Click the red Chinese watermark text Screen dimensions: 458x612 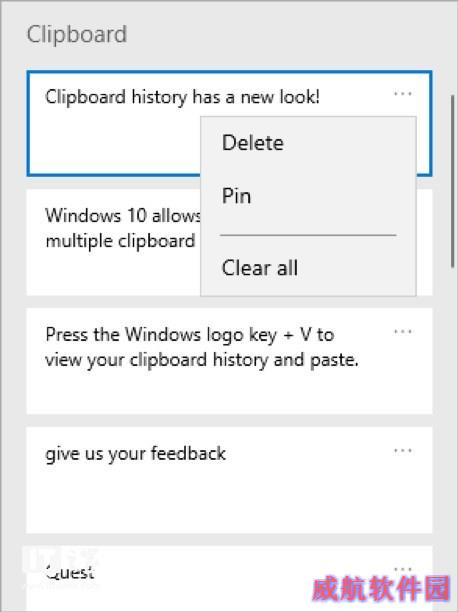[x=381, y=589]
